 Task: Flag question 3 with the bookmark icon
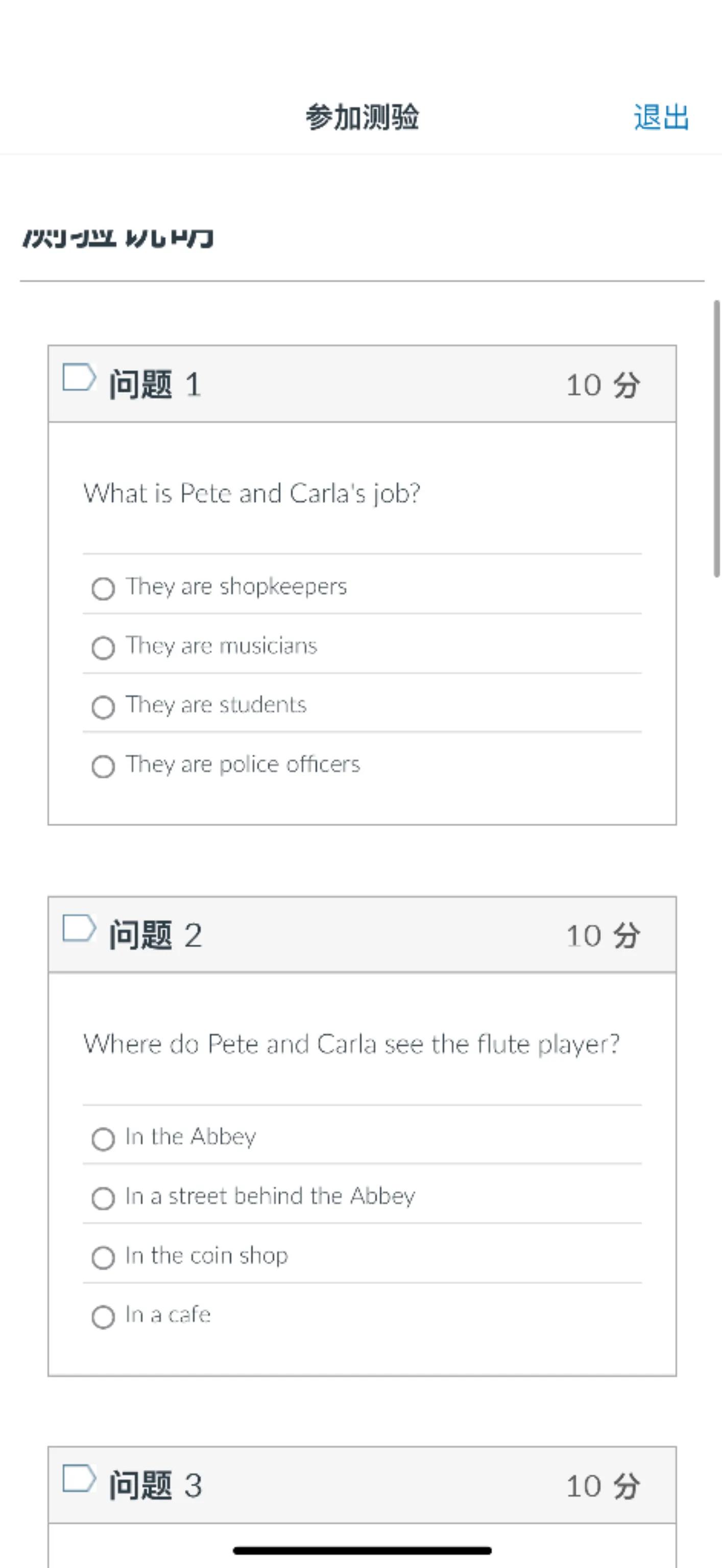point(79,1479)
